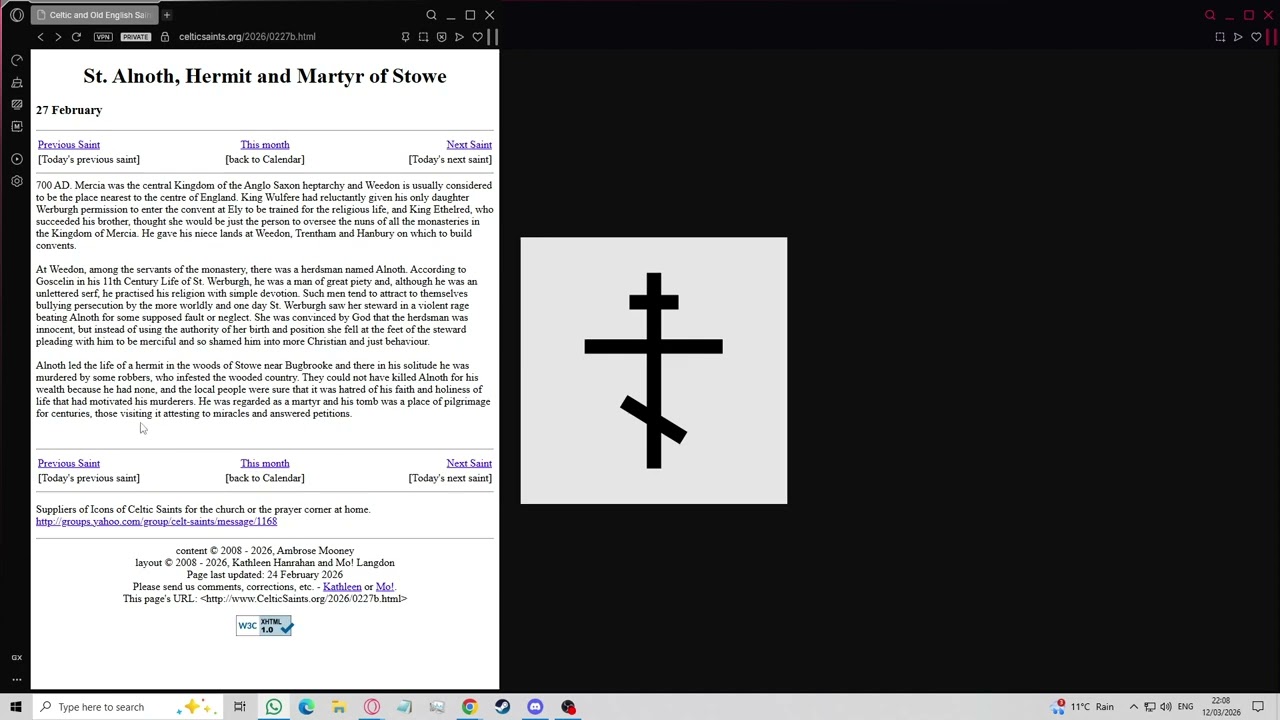The image size is (1280, 720).
Task: Reload the celticsaints.org page
Action: (x=76, y=37)
